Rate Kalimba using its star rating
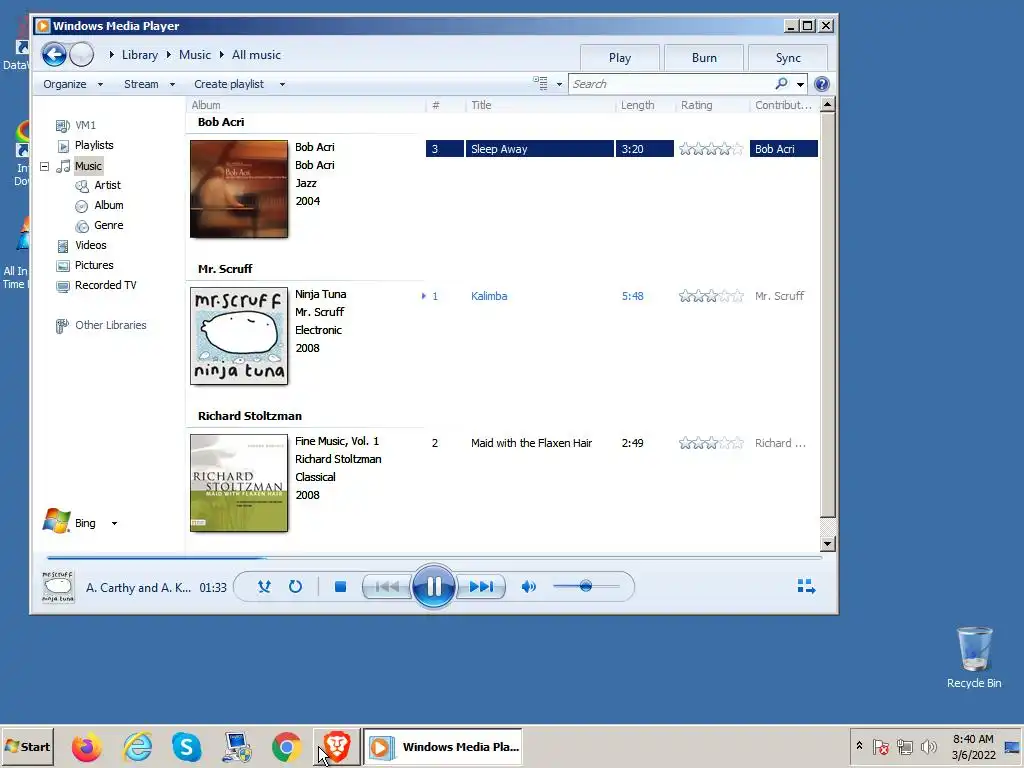This screenshot has width=1024, height=768. [x=711, y=296]
